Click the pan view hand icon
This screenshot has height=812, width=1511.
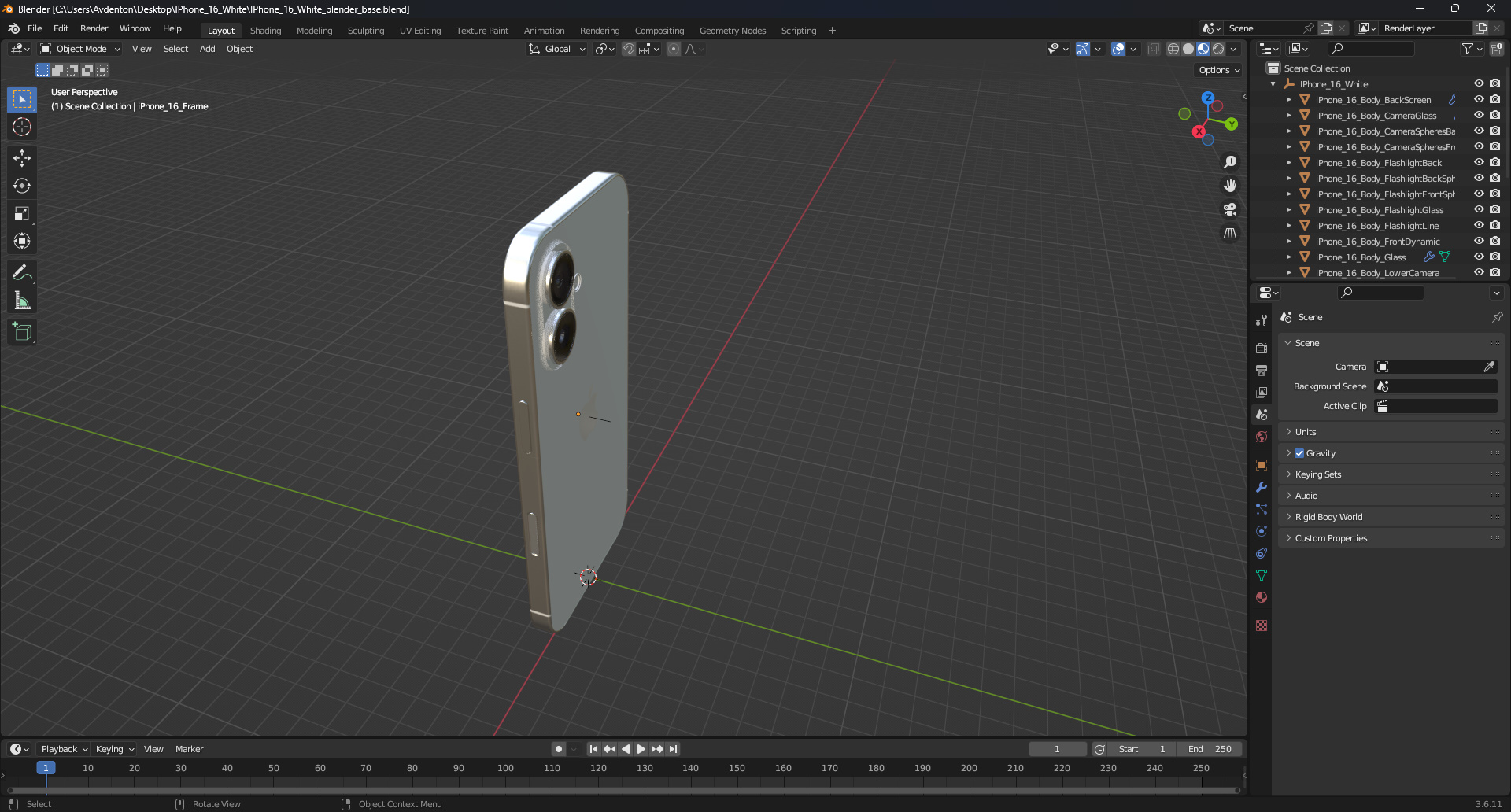tap(1230, 186)
